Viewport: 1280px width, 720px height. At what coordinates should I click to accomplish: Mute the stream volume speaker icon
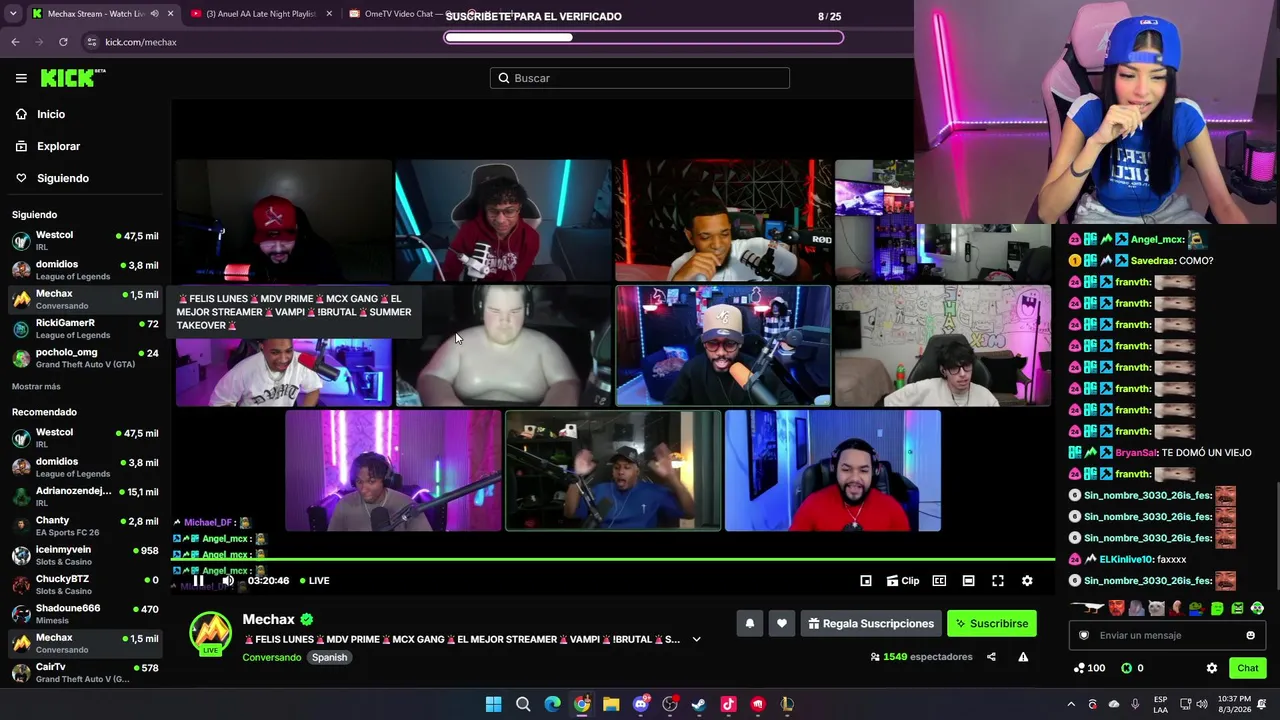(x=228, y=581)
